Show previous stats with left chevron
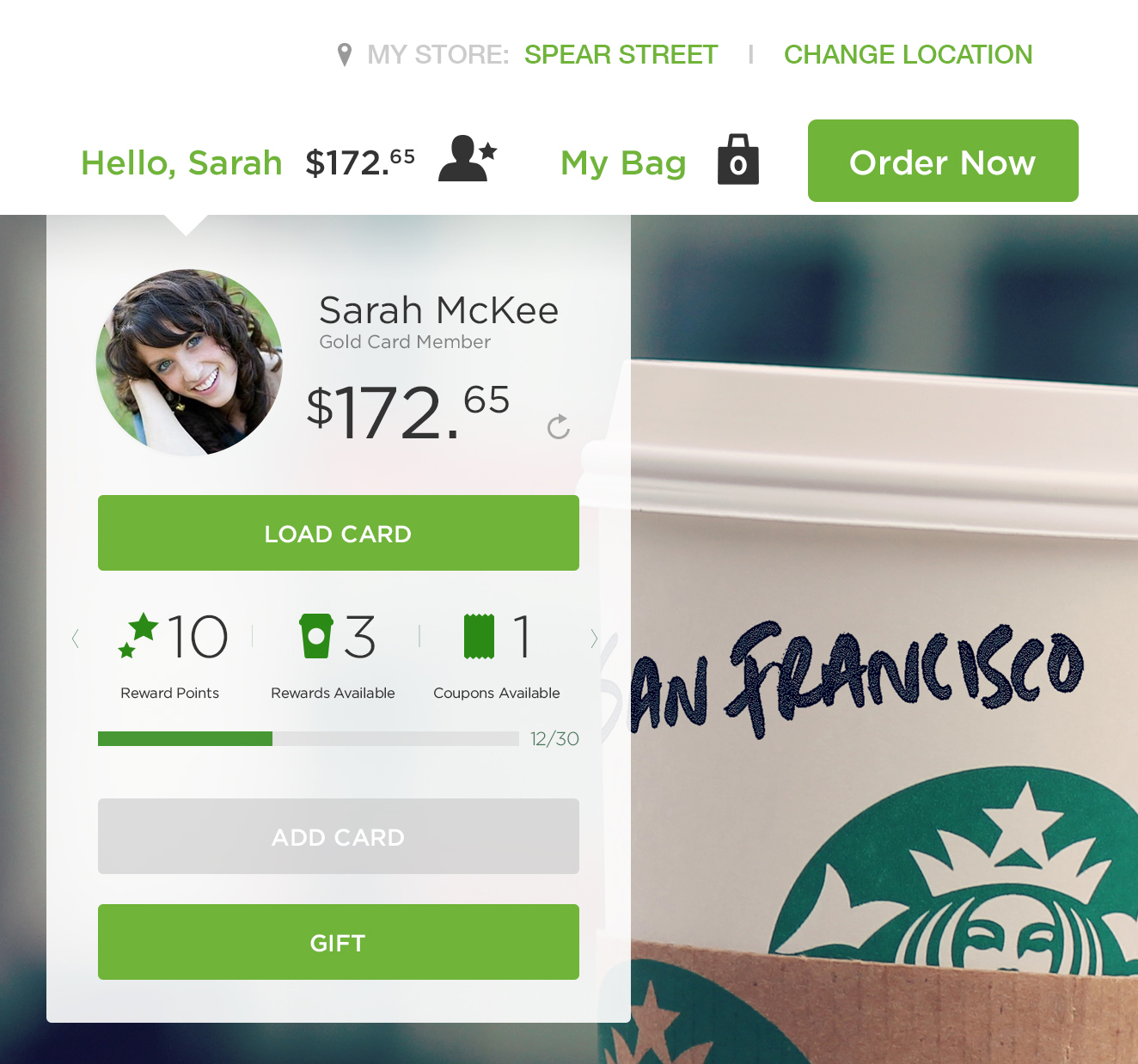The width and height of the screenshot is (1138, 1064). (x=76, y=638)
